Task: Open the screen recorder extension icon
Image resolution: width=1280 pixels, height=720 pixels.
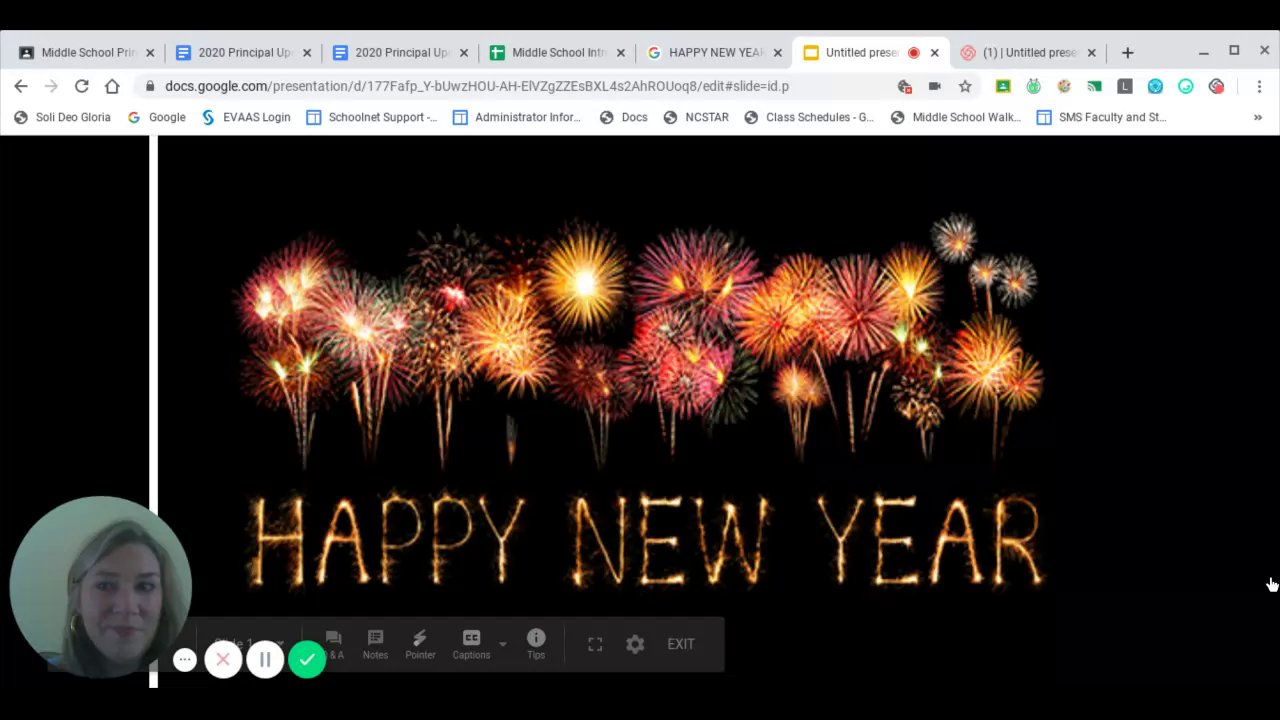Action: click(1216, 86)
